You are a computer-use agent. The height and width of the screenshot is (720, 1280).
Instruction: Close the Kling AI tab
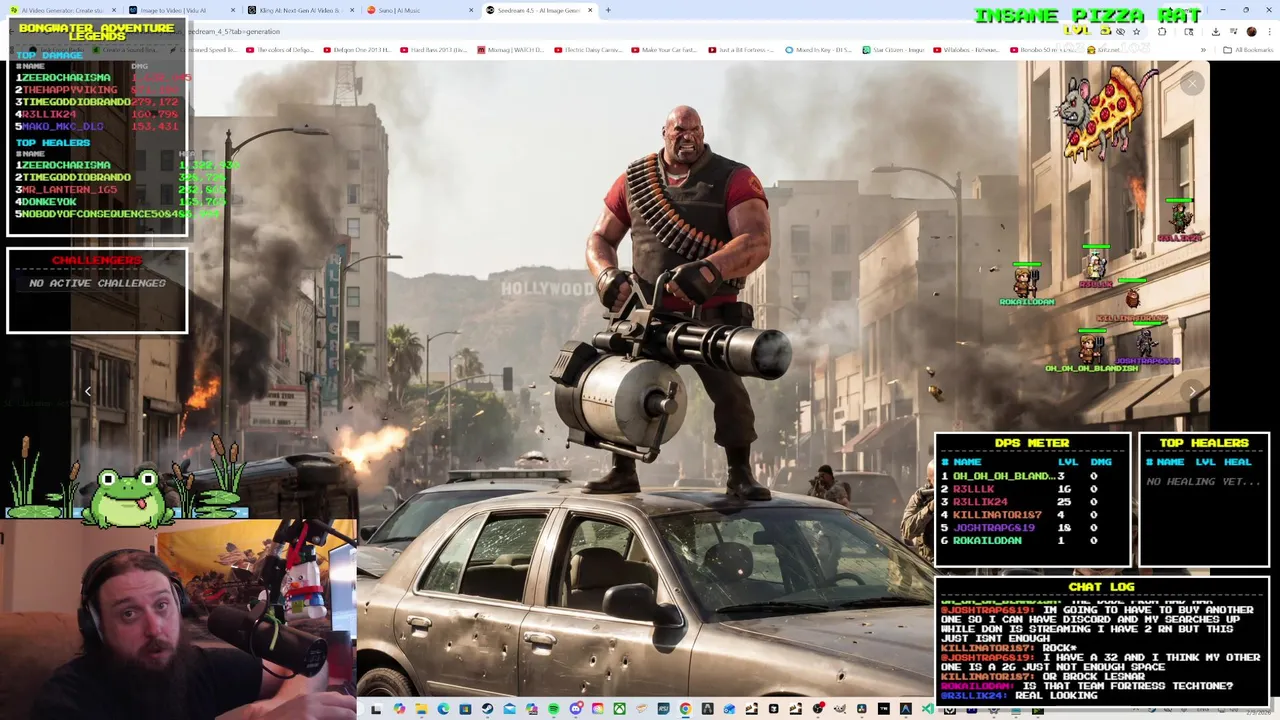point(352,10)
